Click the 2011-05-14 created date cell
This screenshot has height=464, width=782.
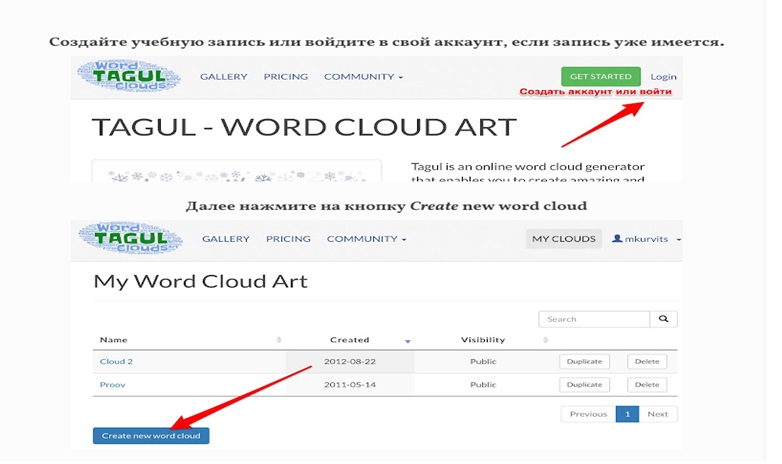(350, 385)
